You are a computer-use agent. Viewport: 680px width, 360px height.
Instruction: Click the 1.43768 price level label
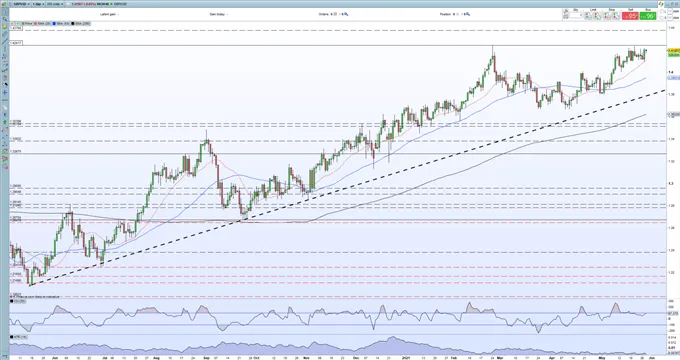(16, 28)
